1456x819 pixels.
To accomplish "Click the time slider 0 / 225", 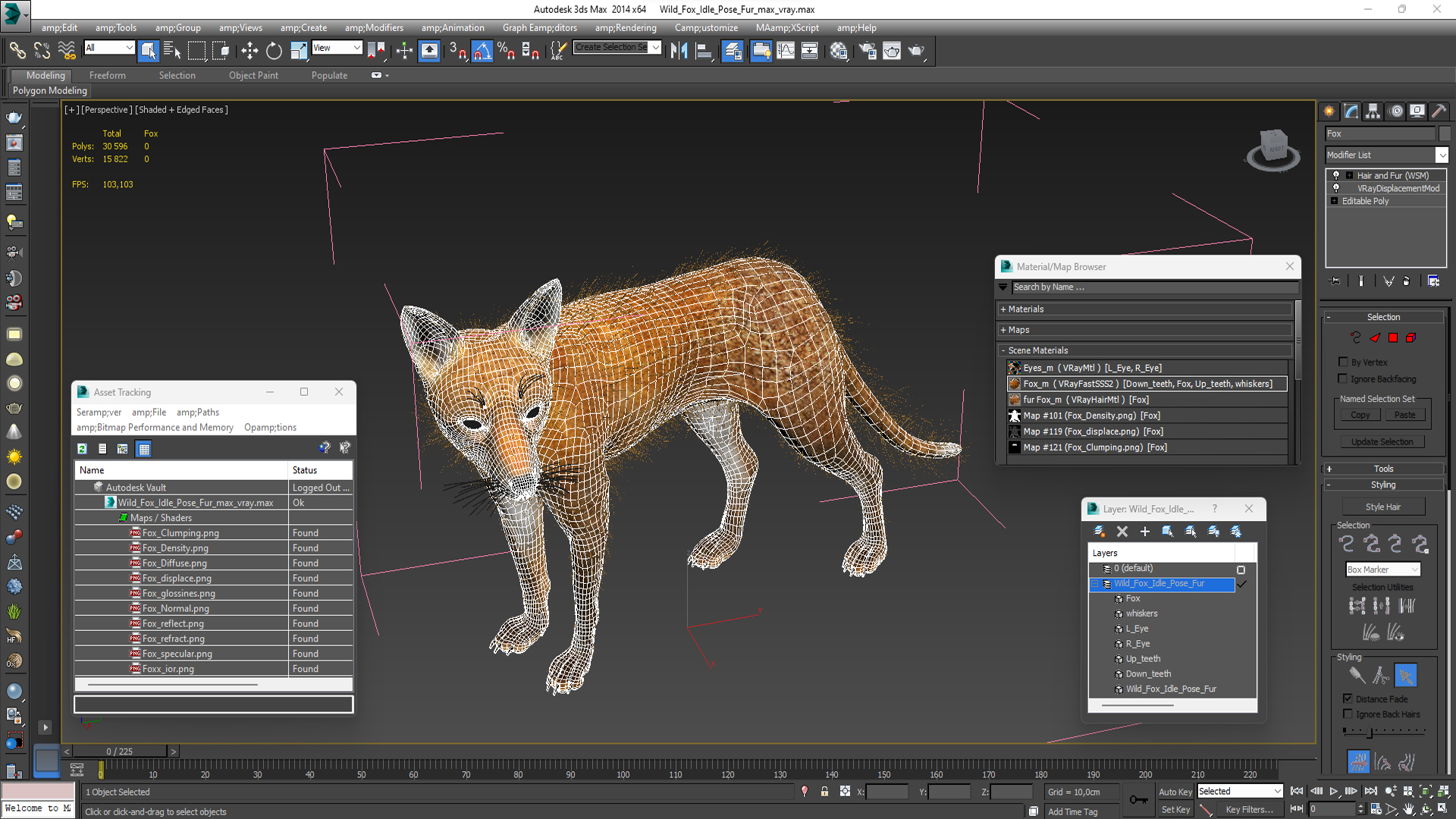I will 120,752.
